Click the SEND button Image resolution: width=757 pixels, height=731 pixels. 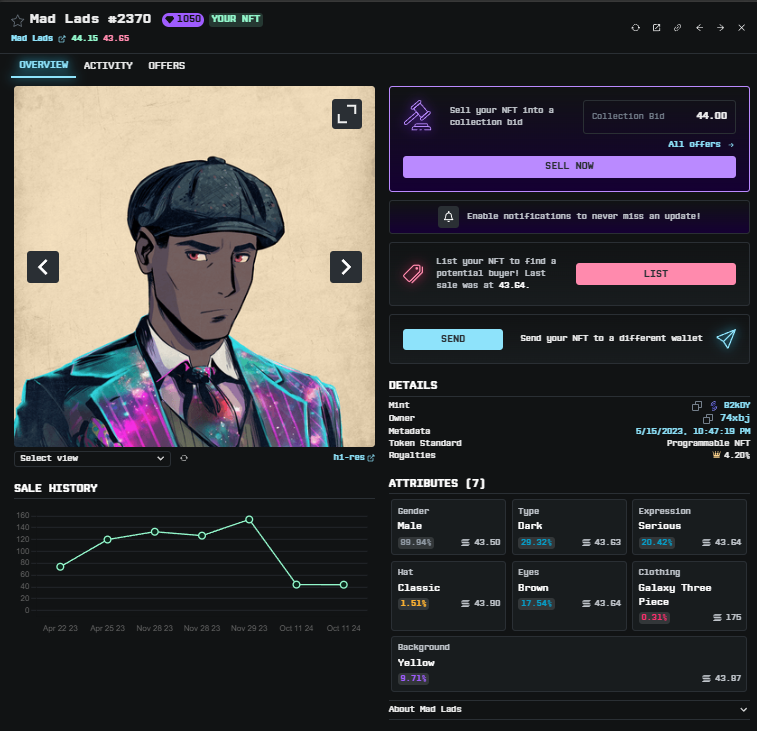[453, 339]
